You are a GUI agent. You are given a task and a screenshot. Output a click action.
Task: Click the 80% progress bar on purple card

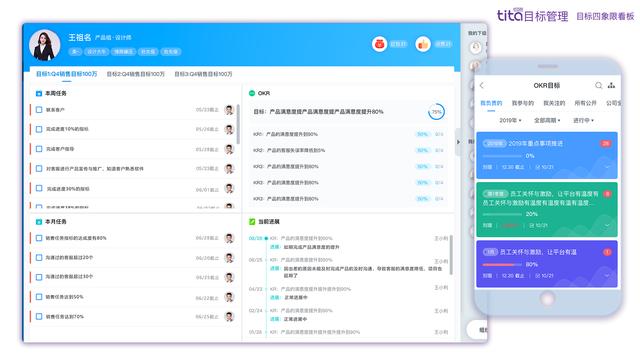(502, 264)
